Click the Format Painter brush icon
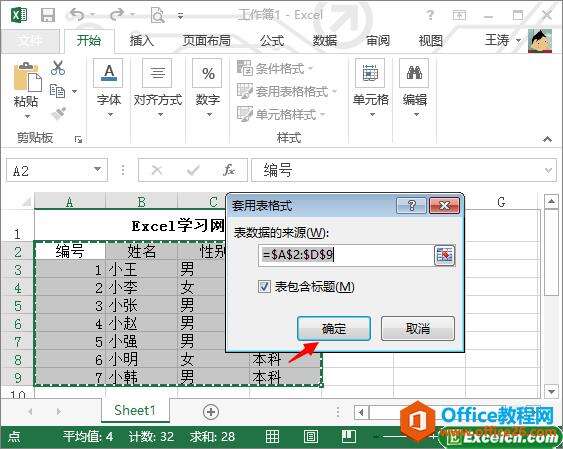This screenshot has height=449, width=563. (58, 113)
